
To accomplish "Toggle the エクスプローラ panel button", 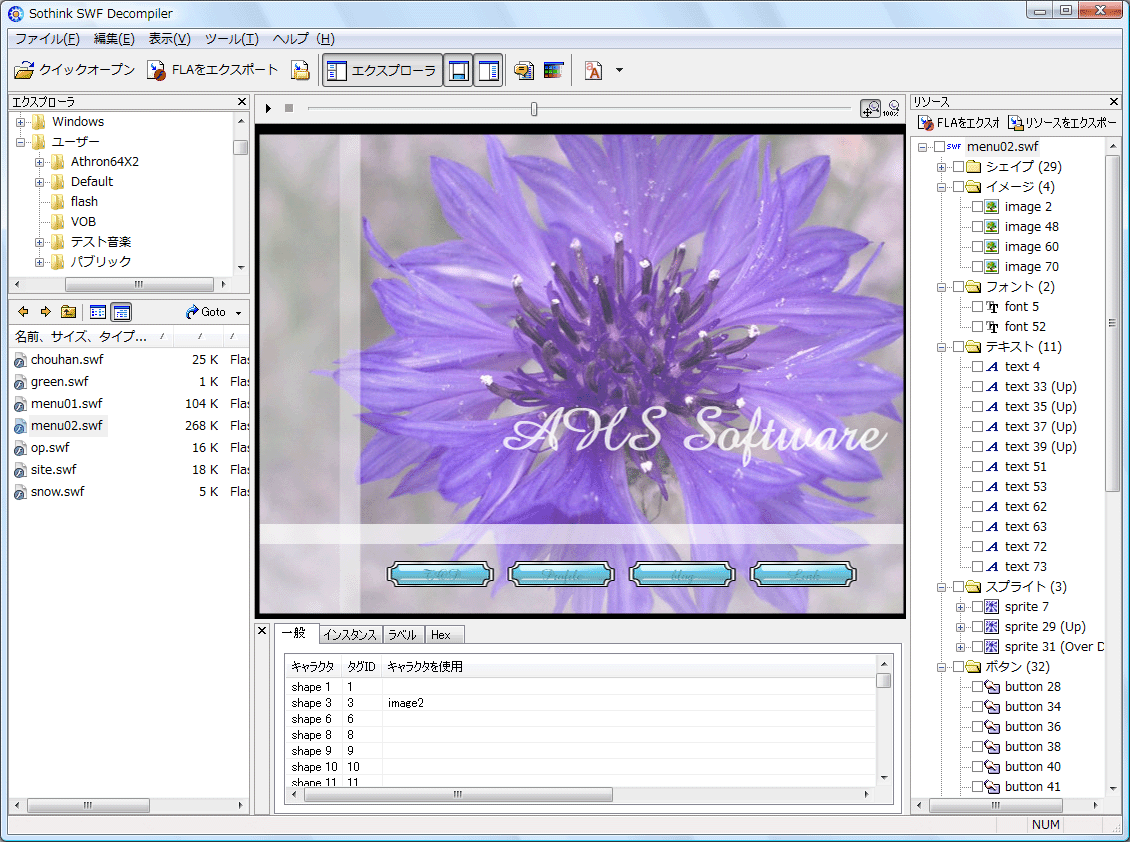I will 382,71.
